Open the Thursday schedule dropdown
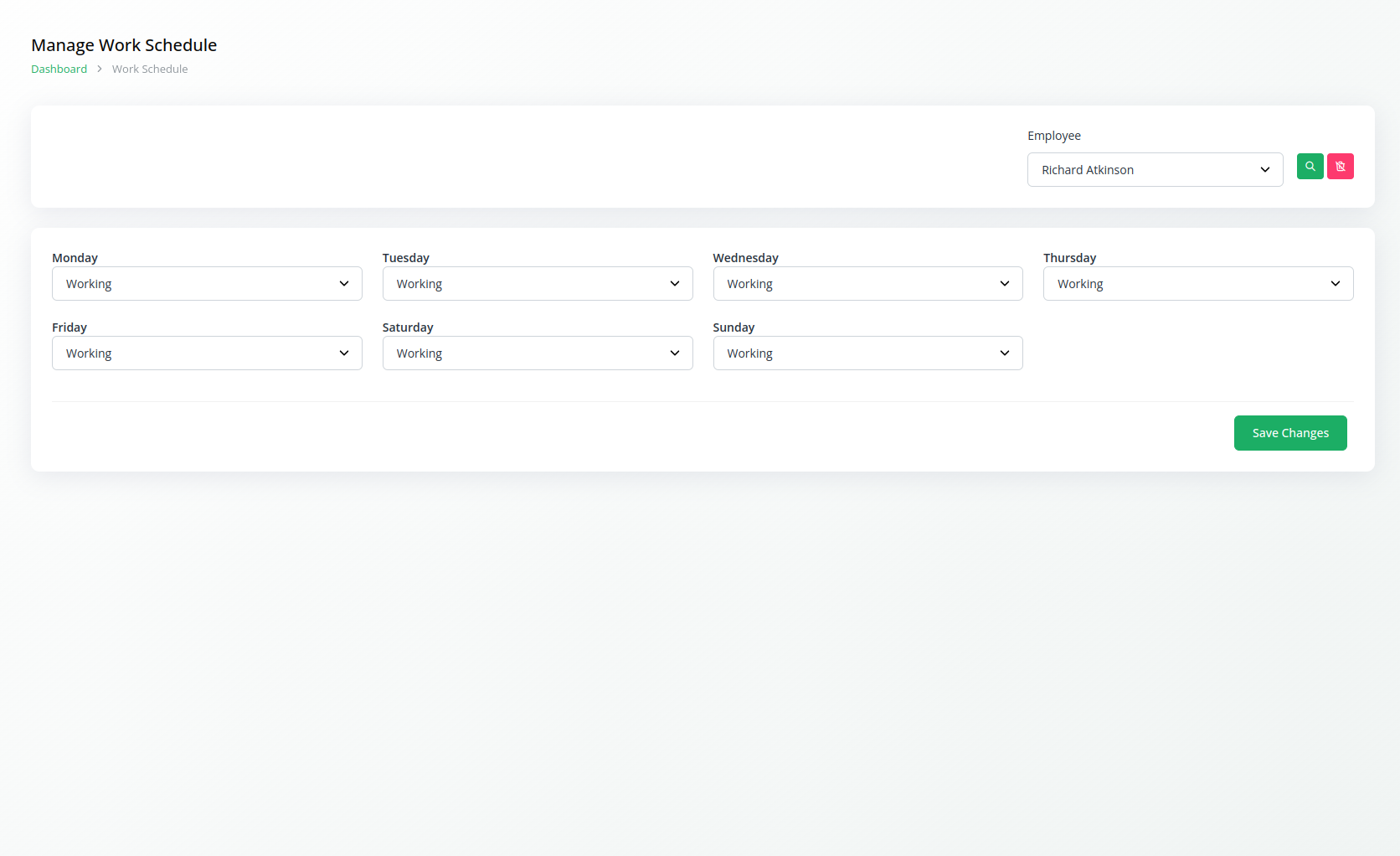Viewport: 1400px width, 856px height. (1197, 284)
